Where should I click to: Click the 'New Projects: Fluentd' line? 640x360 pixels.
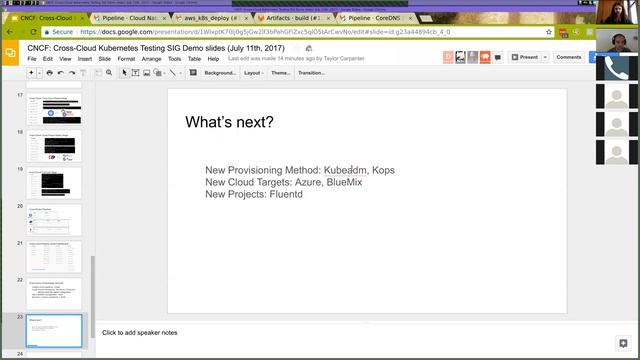click(x=254, y=194)
